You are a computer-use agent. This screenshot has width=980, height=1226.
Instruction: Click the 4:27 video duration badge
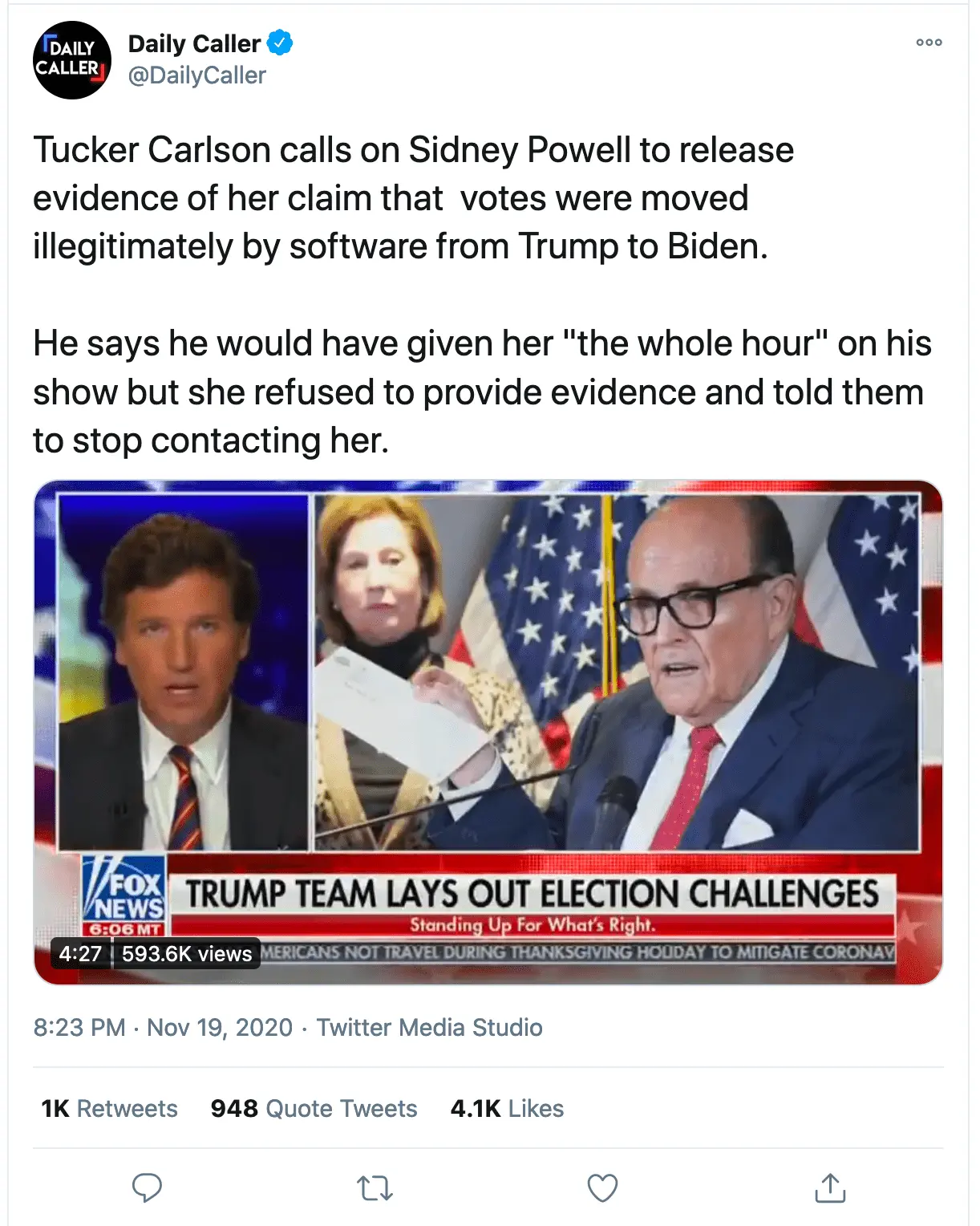pos(80,953)
